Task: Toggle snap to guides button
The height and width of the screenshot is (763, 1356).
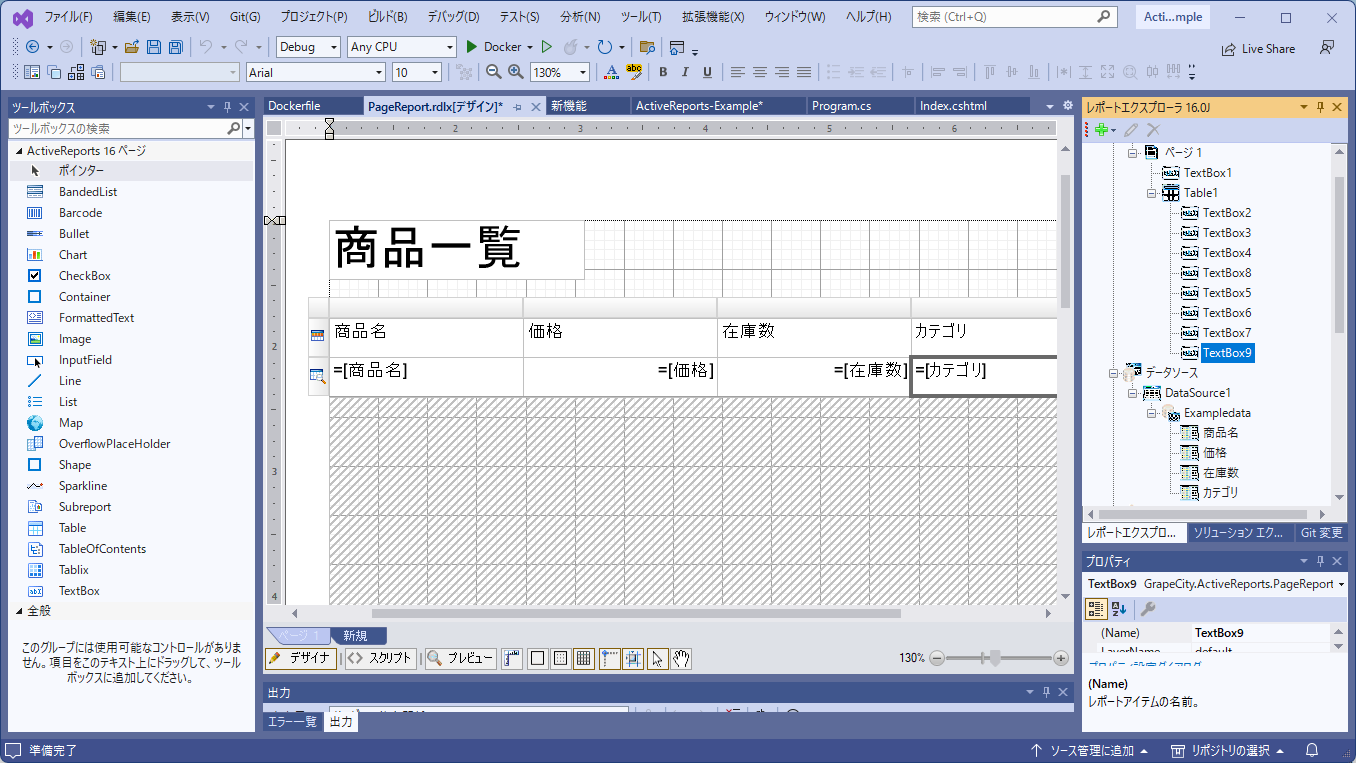Action: 633,658
